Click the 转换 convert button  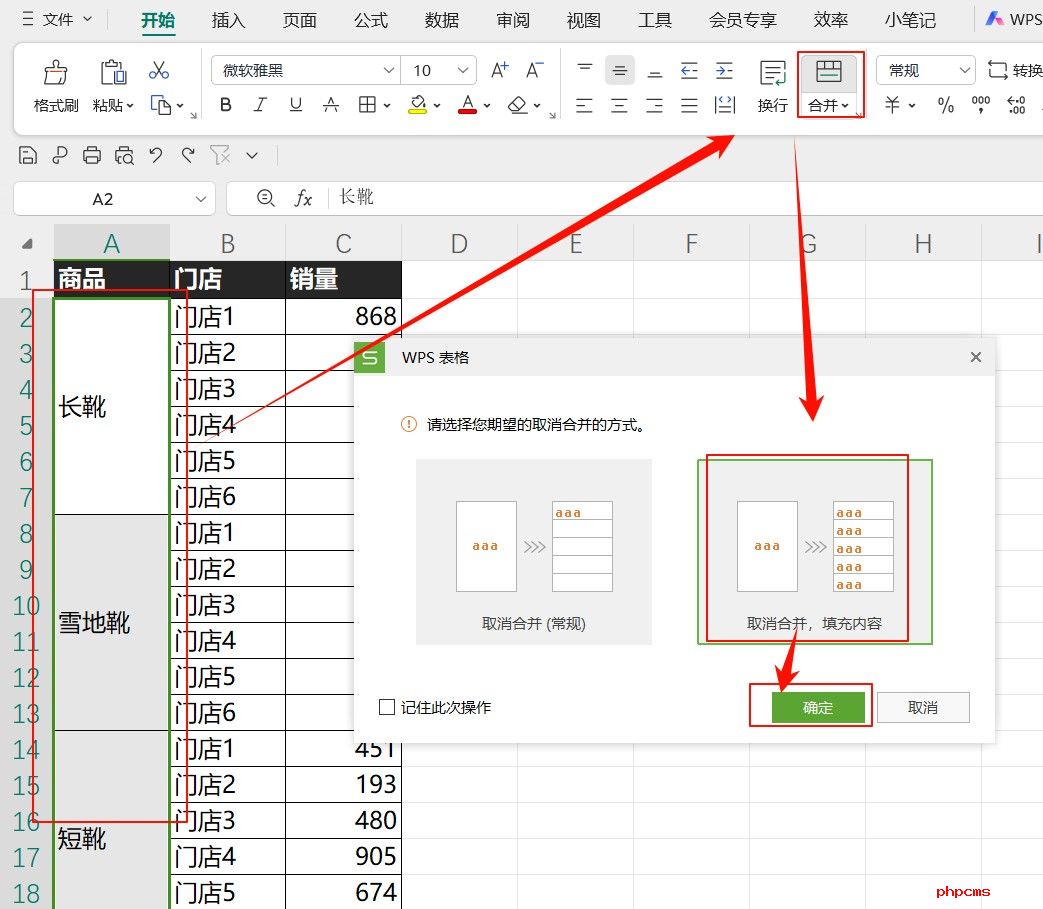tap(1015, 70)
